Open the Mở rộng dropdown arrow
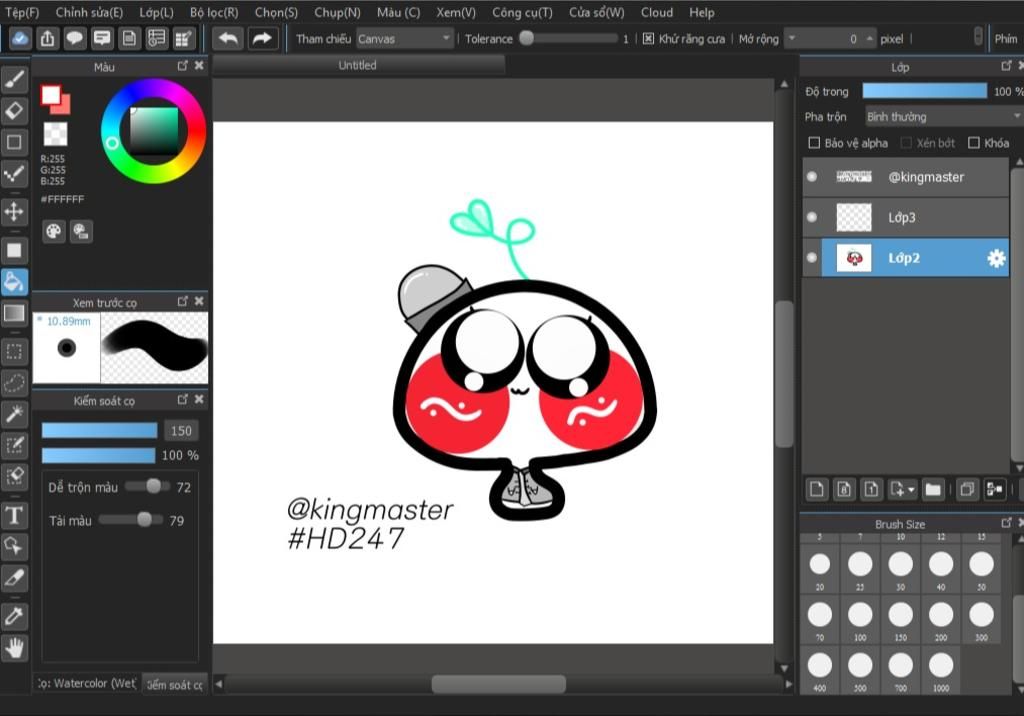Screen dimensions: 1024x716 [x=792, y=39]
